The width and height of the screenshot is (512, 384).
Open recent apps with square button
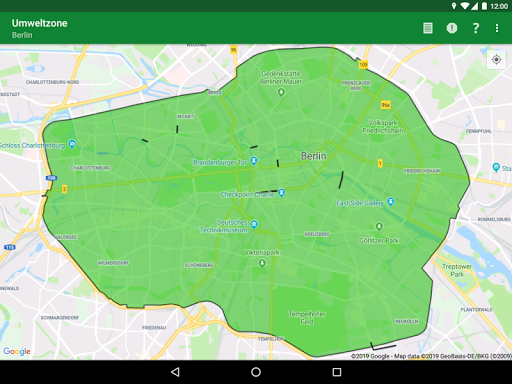point(337,372)
